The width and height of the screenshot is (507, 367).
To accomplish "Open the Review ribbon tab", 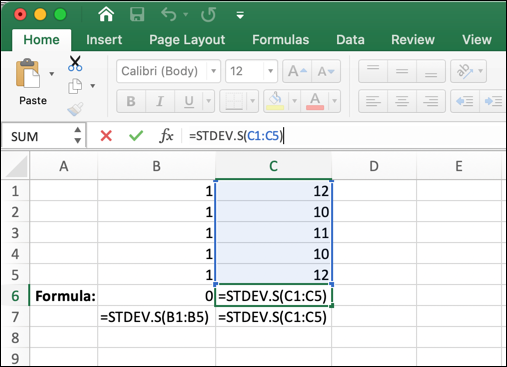I will pos(413,40).
